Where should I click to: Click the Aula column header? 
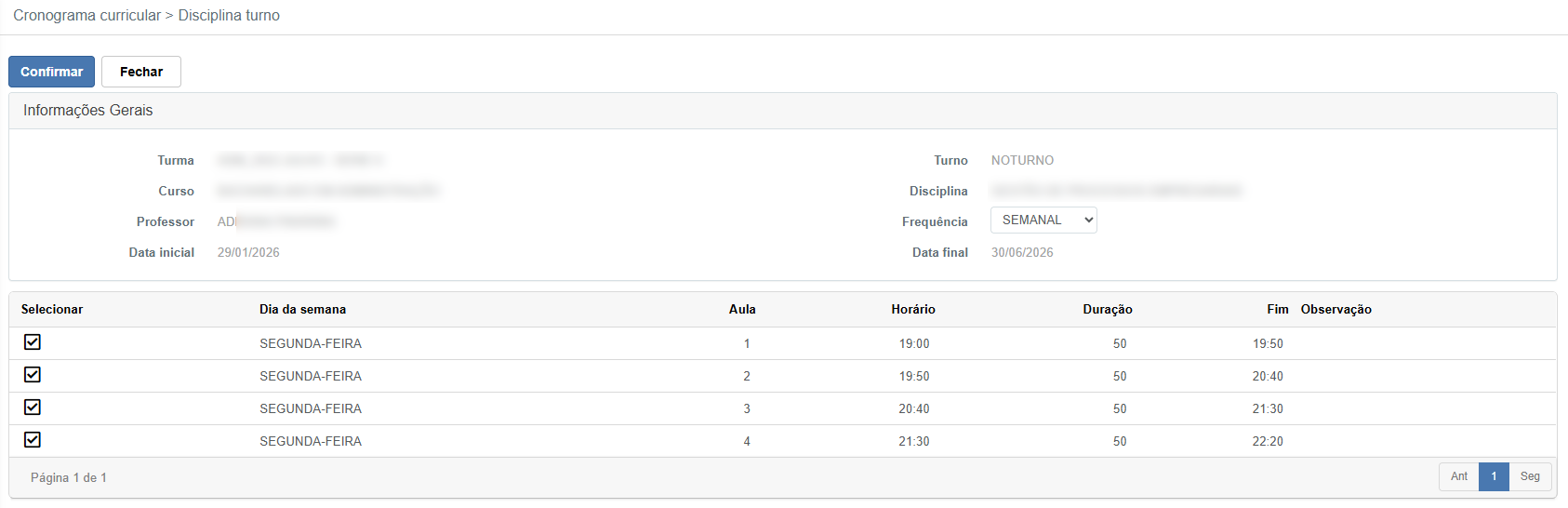pos(742,310)
